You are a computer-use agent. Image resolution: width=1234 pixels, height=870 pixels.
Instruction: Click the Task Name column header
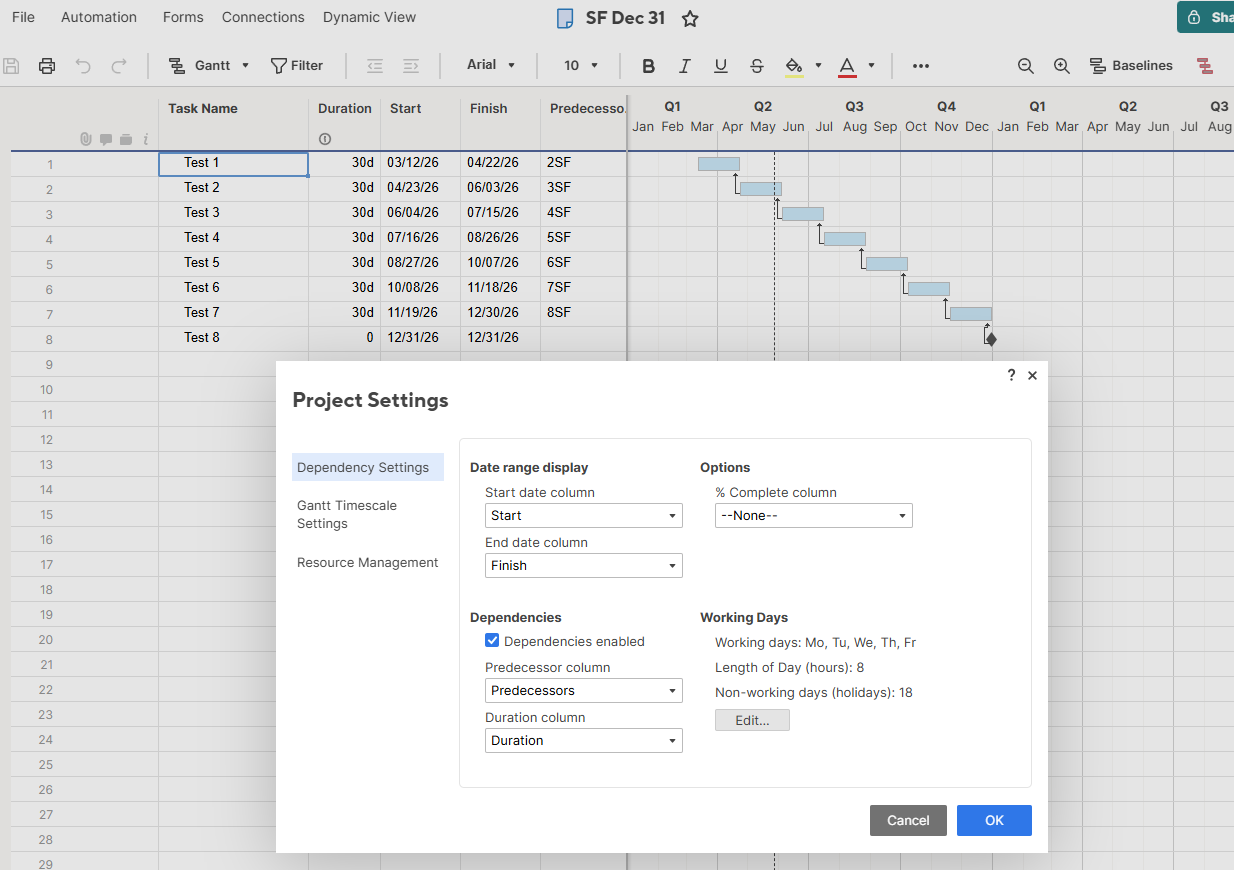point(203,108)
